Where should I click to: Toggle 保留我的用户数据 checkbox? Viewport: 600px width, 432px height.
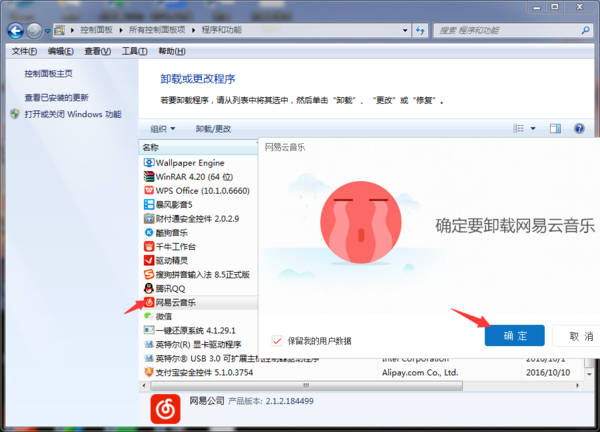[277, 341]
